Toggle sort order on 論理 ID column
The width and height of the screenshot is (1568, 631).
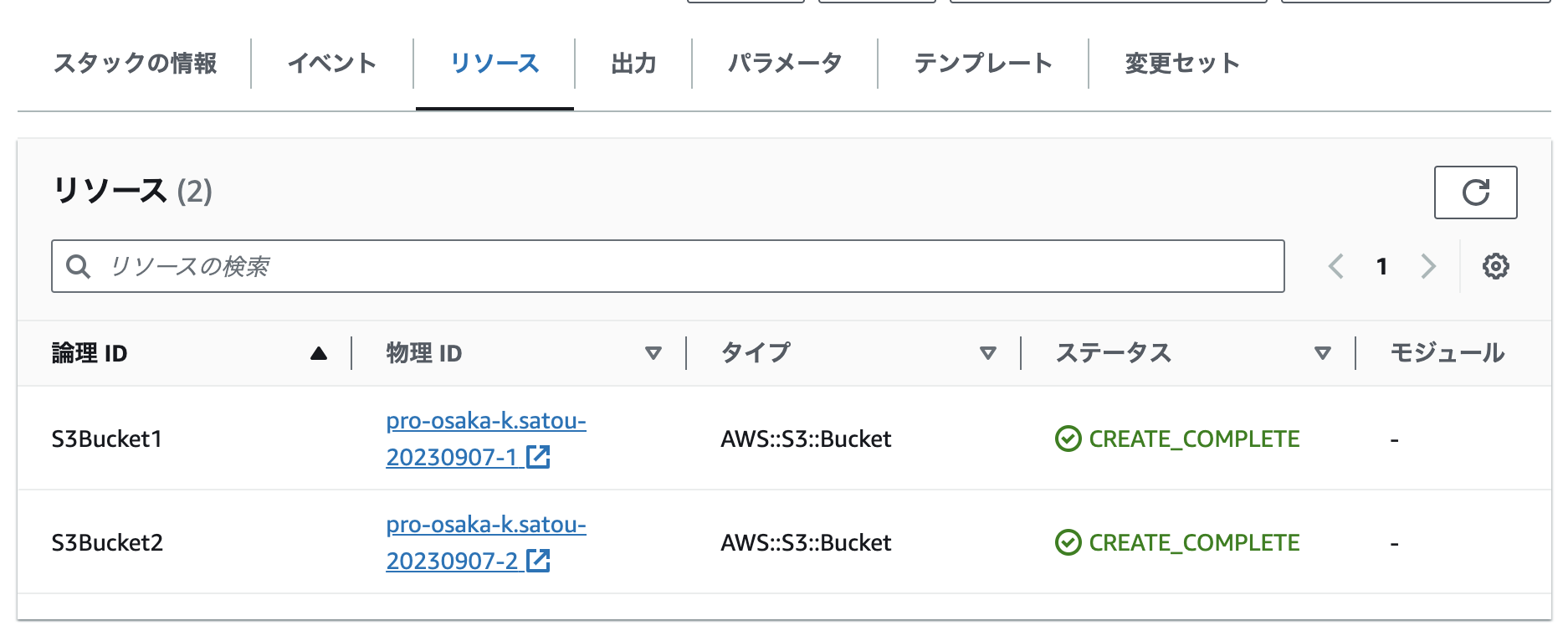coord(319,353)
